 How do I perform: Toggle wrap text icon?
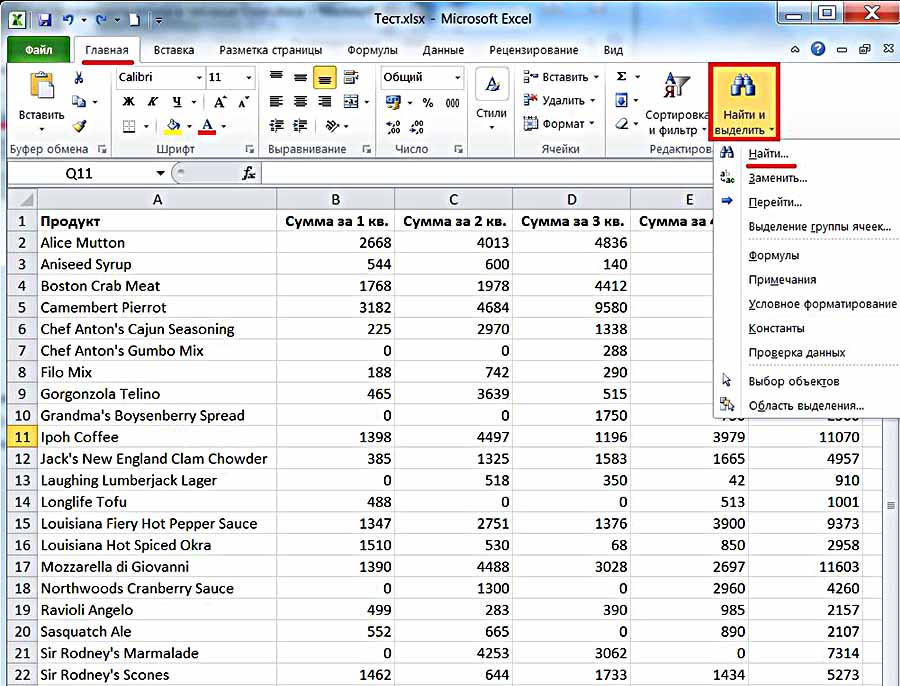(351, 77)
